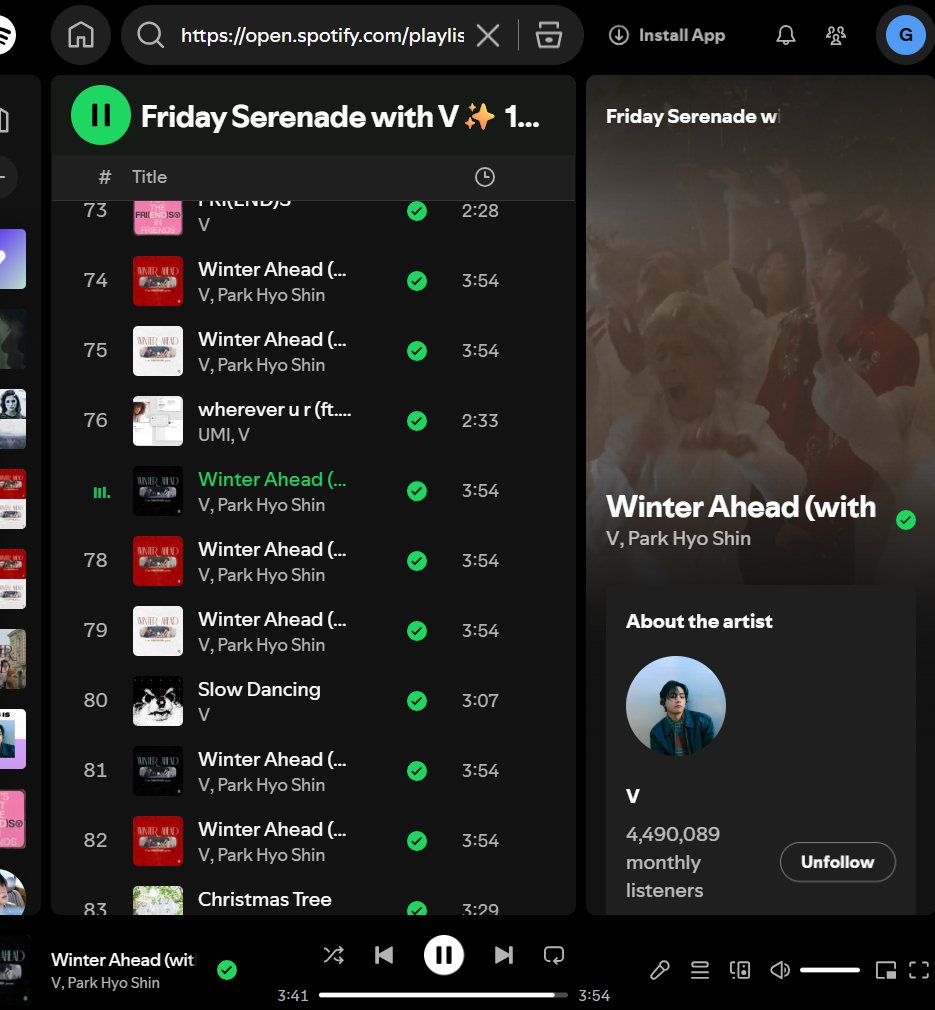Open the lyrics view
The width and height of the screenshot is (935, 1010).
tap(660, 969)
